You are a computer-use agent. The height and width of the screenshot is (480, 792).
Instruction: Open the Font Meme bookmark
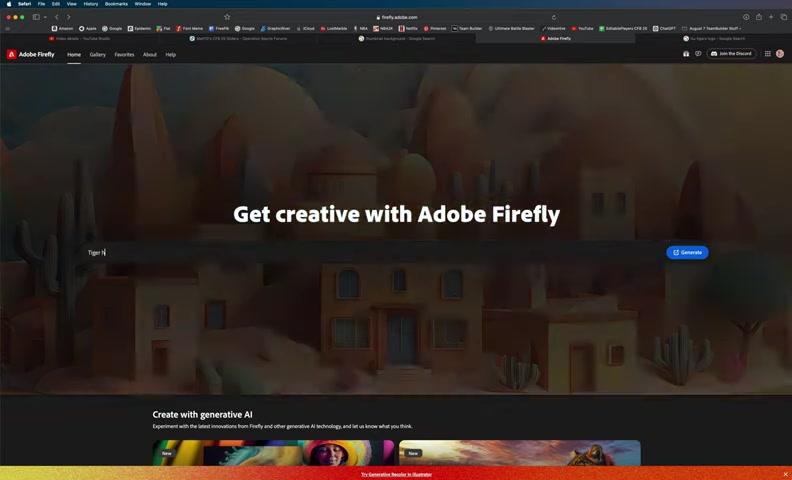189,29
